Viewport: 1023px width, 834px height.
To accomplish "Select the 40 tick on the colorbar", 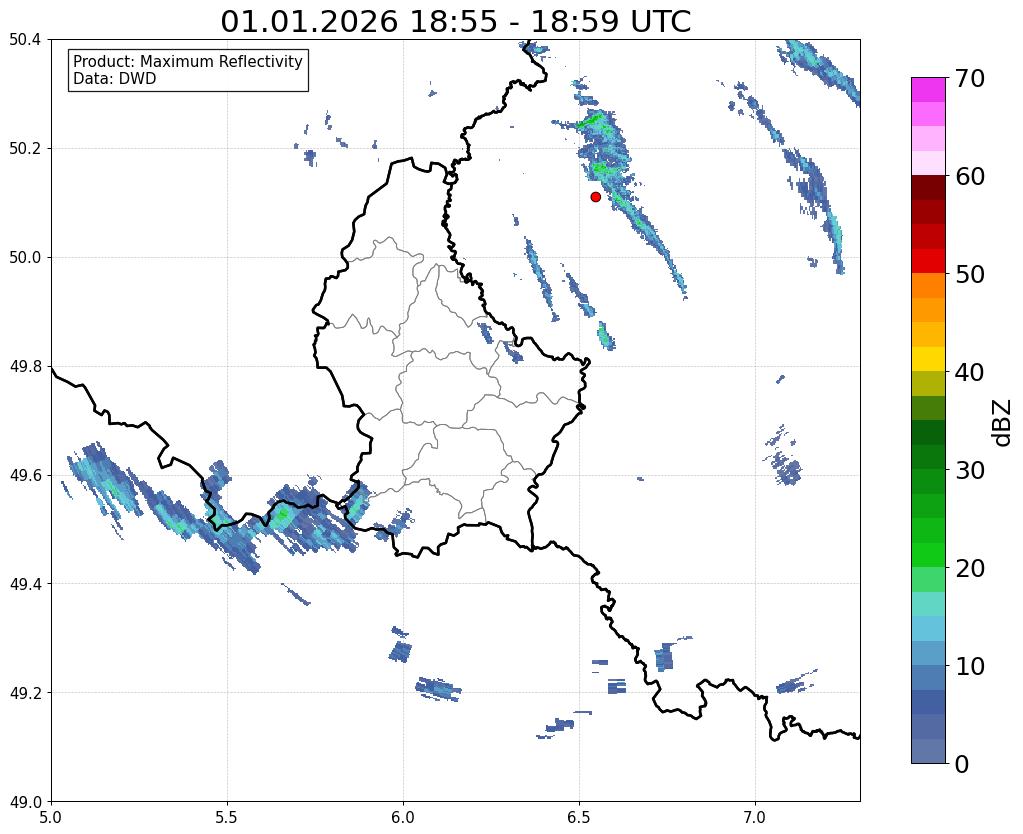I will pyautogui.click(x=969, y=372).
